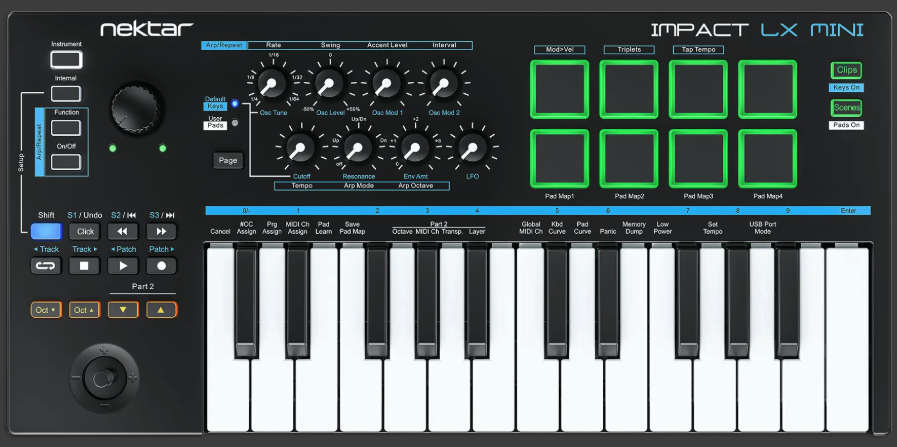Hit the stop transport button

coord(84,266)
